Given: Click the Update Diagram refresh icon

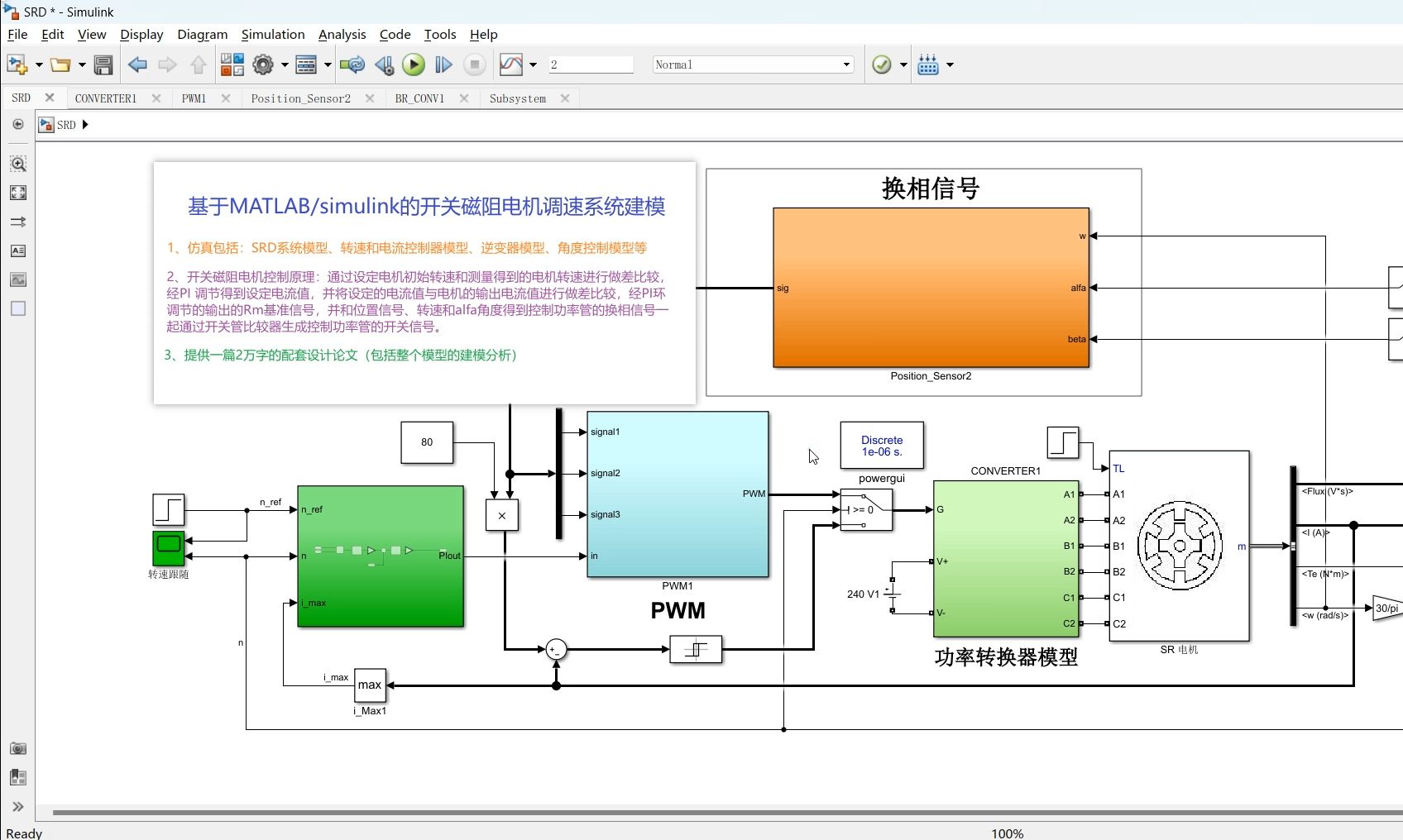Looking at the screenshot, I should [x=352, y=64].
